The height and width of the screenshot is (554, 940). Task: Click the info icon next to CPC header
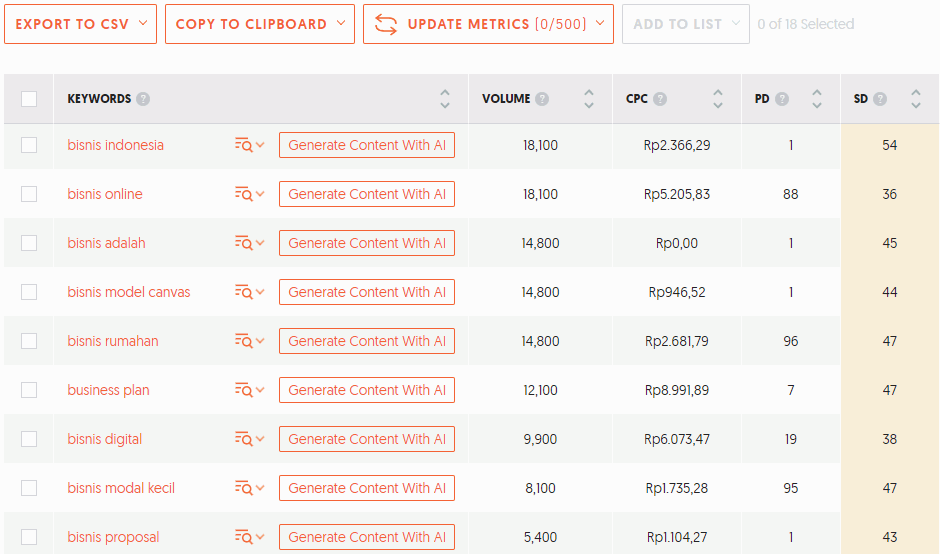click(x=660, y=99)
